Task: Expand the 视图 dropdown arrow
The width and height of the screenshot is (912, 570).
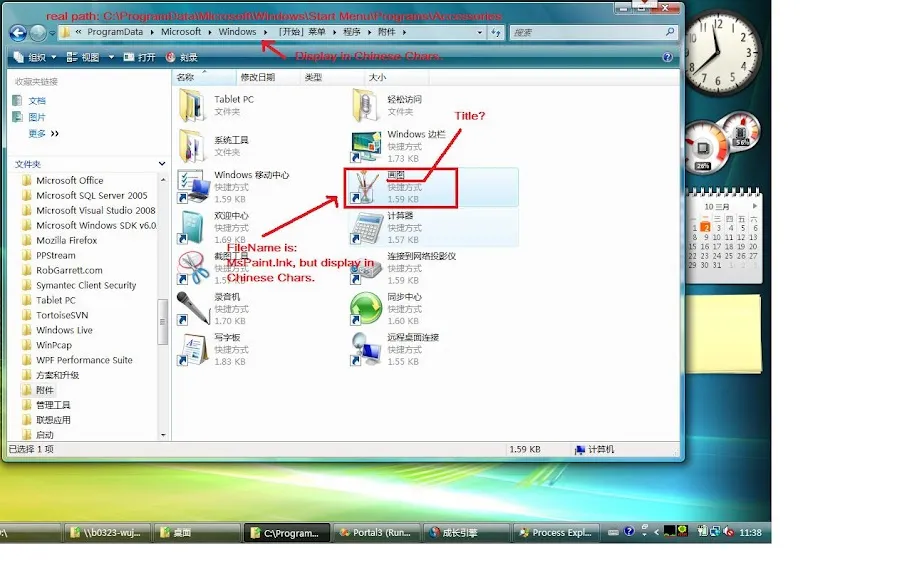Action: pyautogui.click(x=111, y=57)
